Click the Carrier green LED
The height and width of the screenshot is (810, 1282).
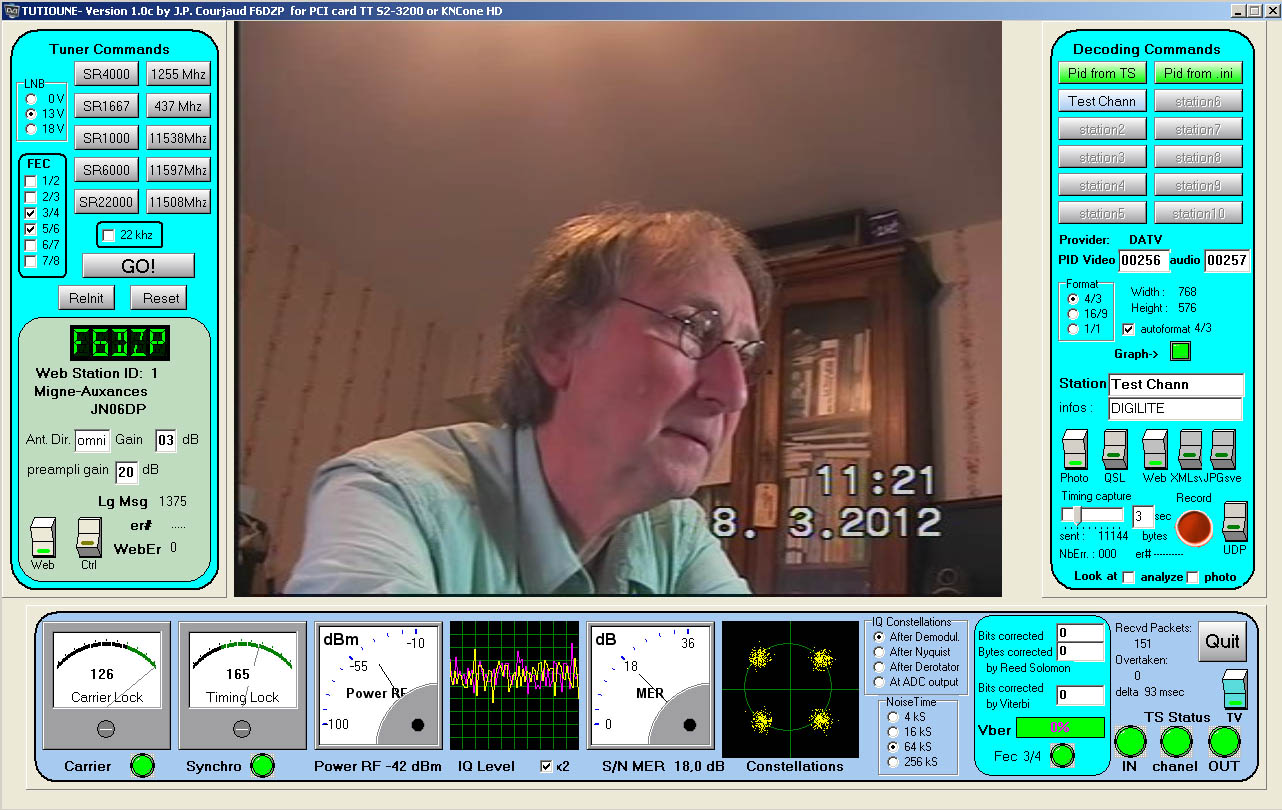tap(143, 766)
